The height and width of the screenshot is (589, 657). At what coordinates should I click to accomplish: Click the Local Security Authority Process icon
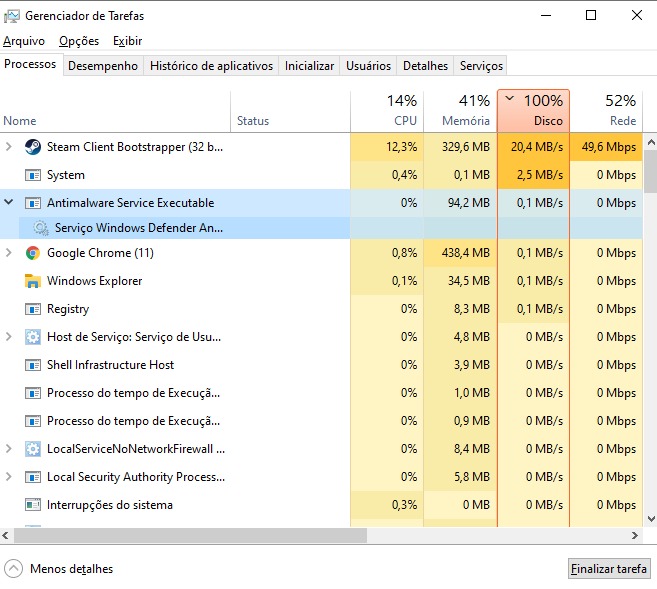(x=33, y=477)
